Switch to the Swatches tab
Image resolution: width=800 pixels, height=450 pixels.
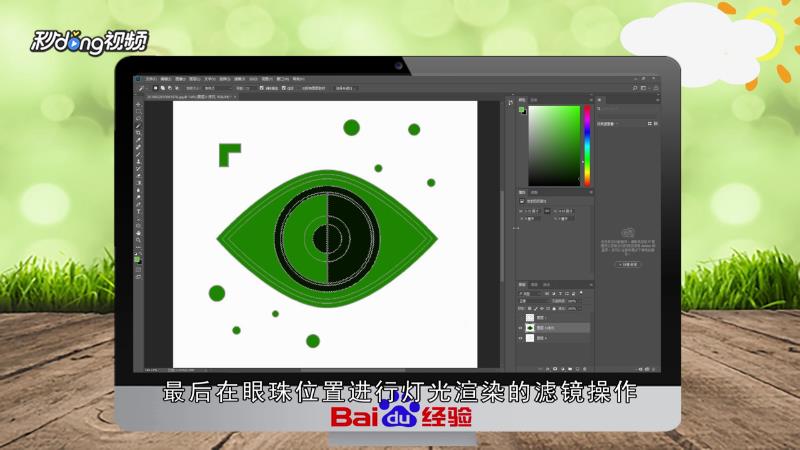click(x=534, y=99)
